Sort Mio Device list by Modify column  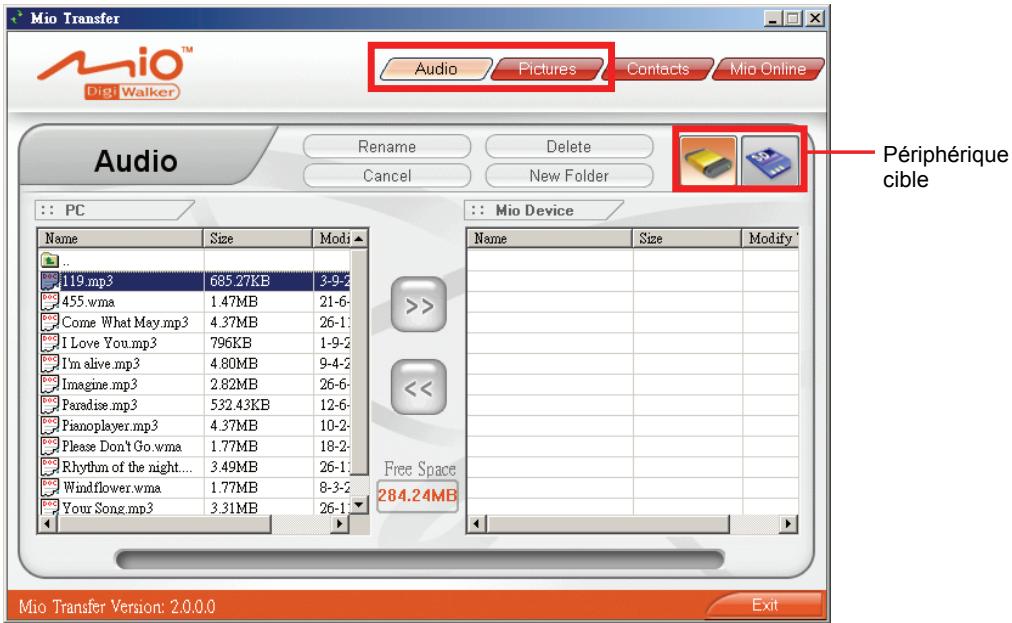[x=770, y=238]
